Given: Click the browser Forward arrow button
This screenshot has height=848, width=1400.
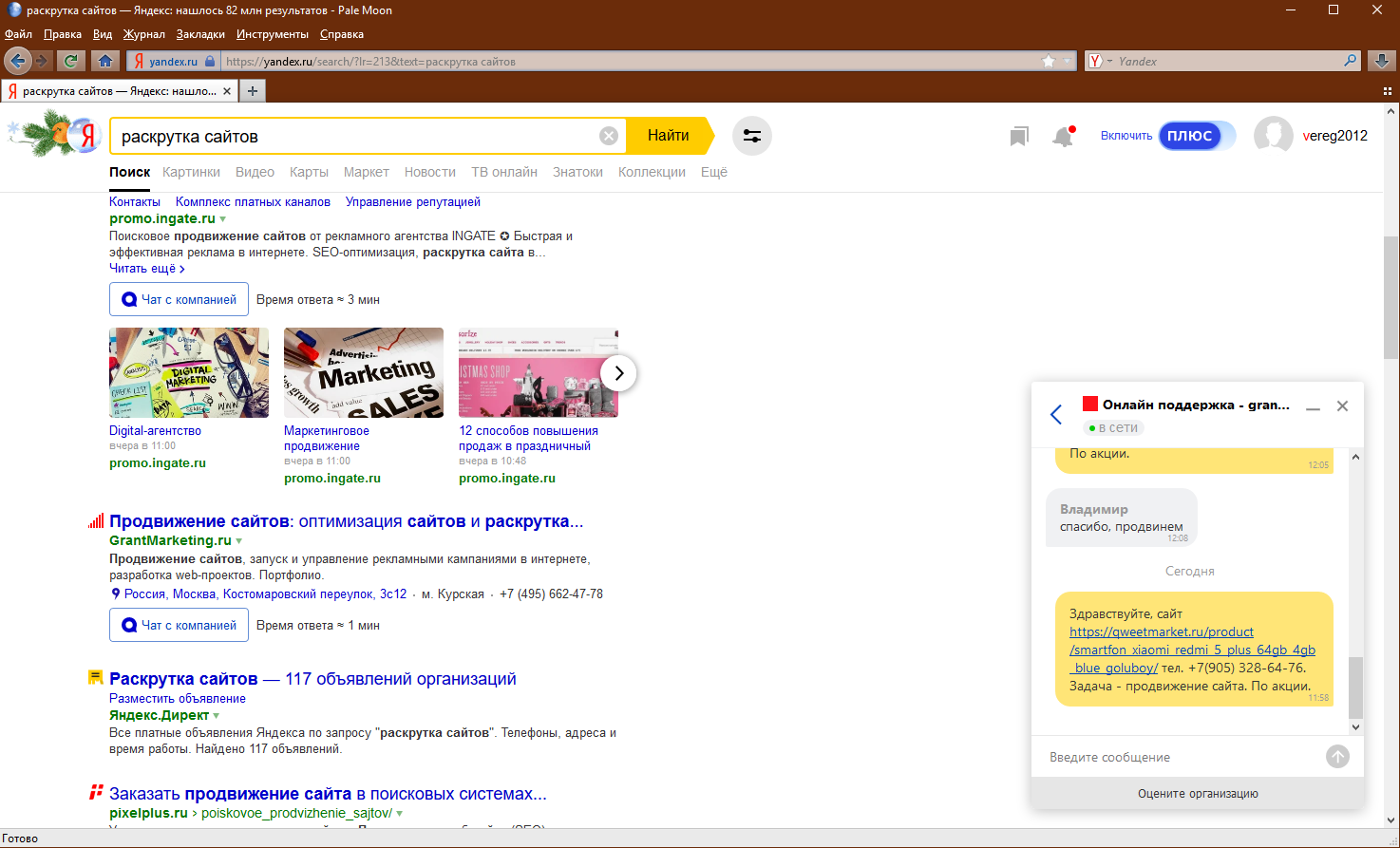Looking at the screenshot, I should pyautogui.click(x=42, y=61).
